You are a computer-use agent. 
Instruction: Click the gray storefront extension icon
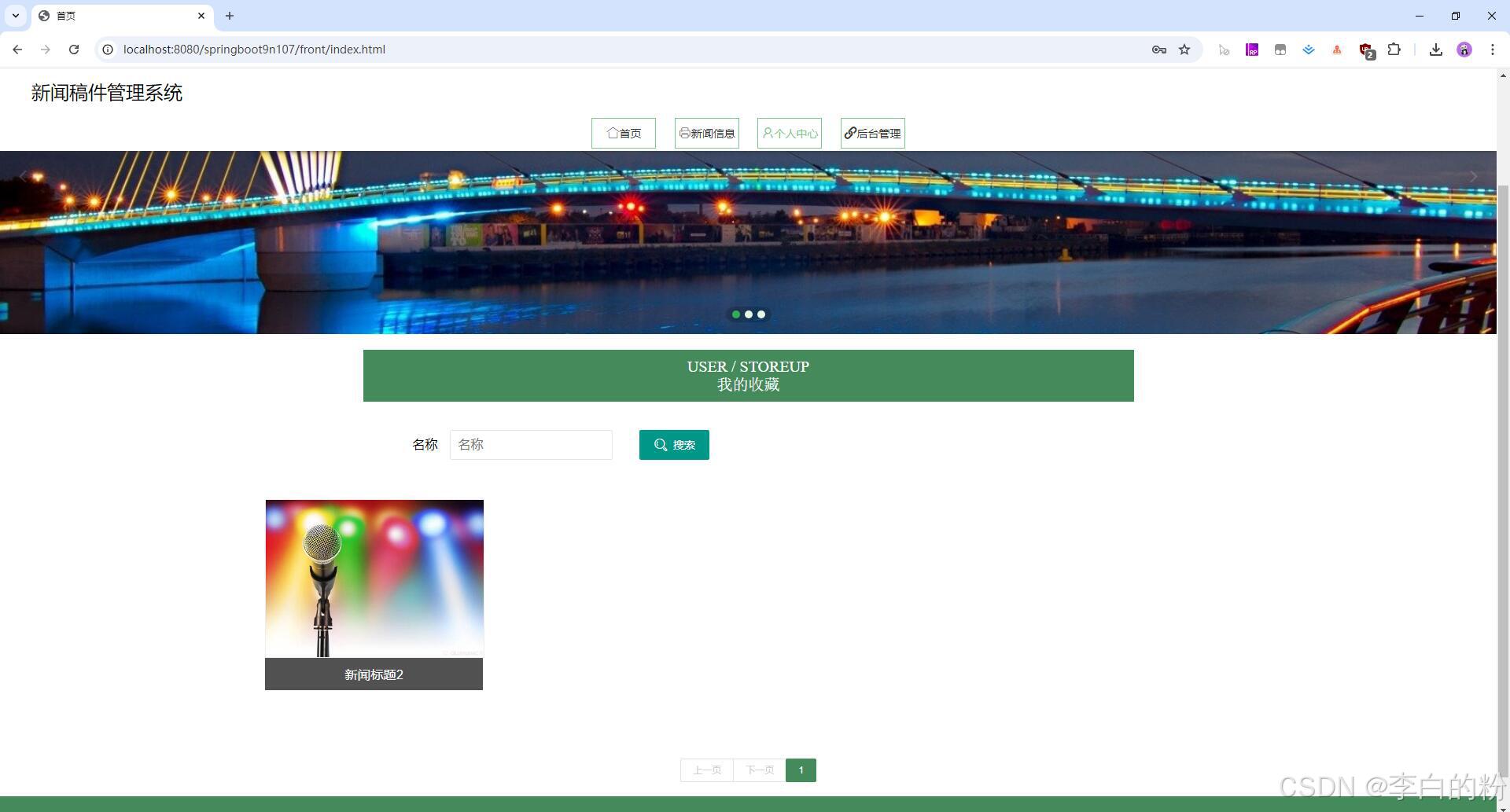[x=1280, y=50]
